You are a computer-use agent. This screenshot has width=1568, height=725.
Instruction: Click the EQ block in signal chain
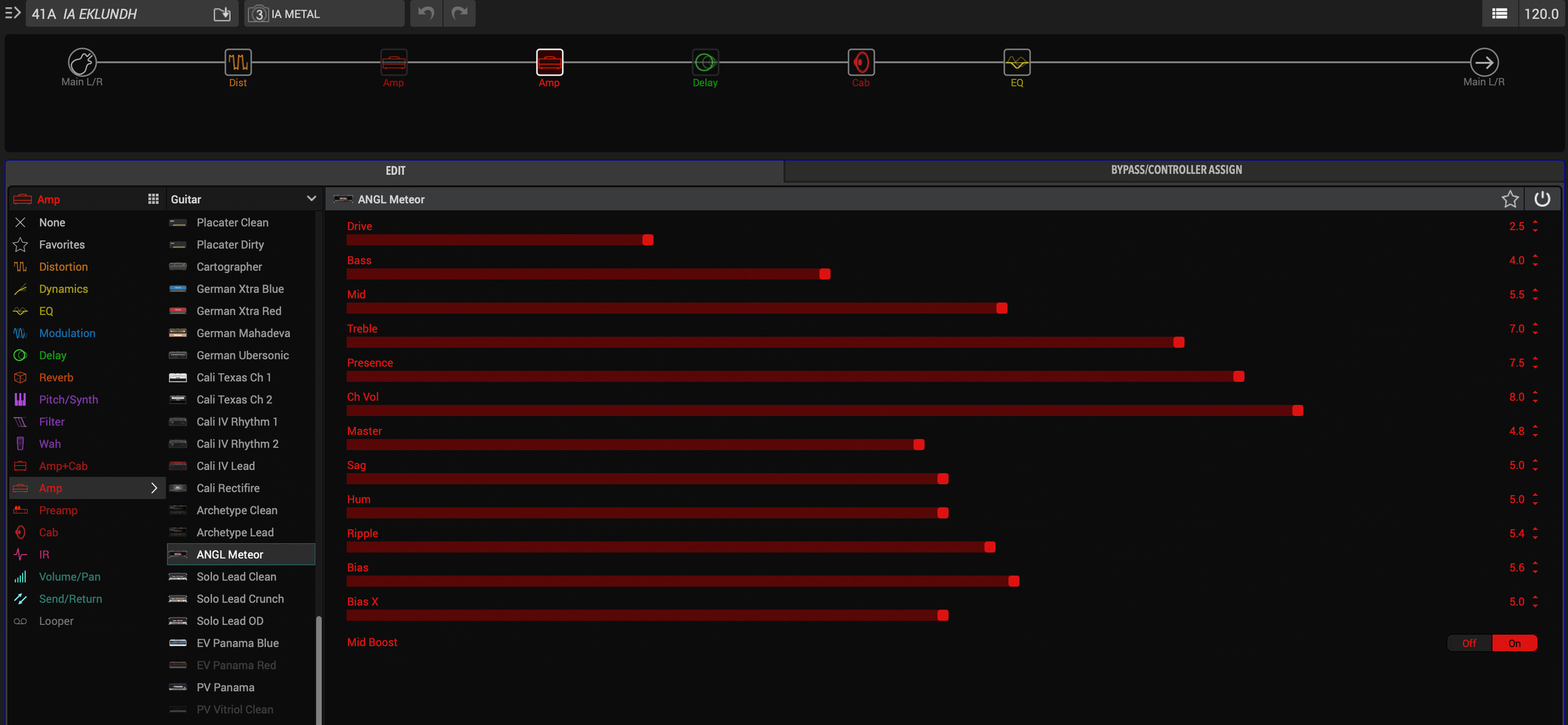pyautogui.click(x=1017, y=62)
